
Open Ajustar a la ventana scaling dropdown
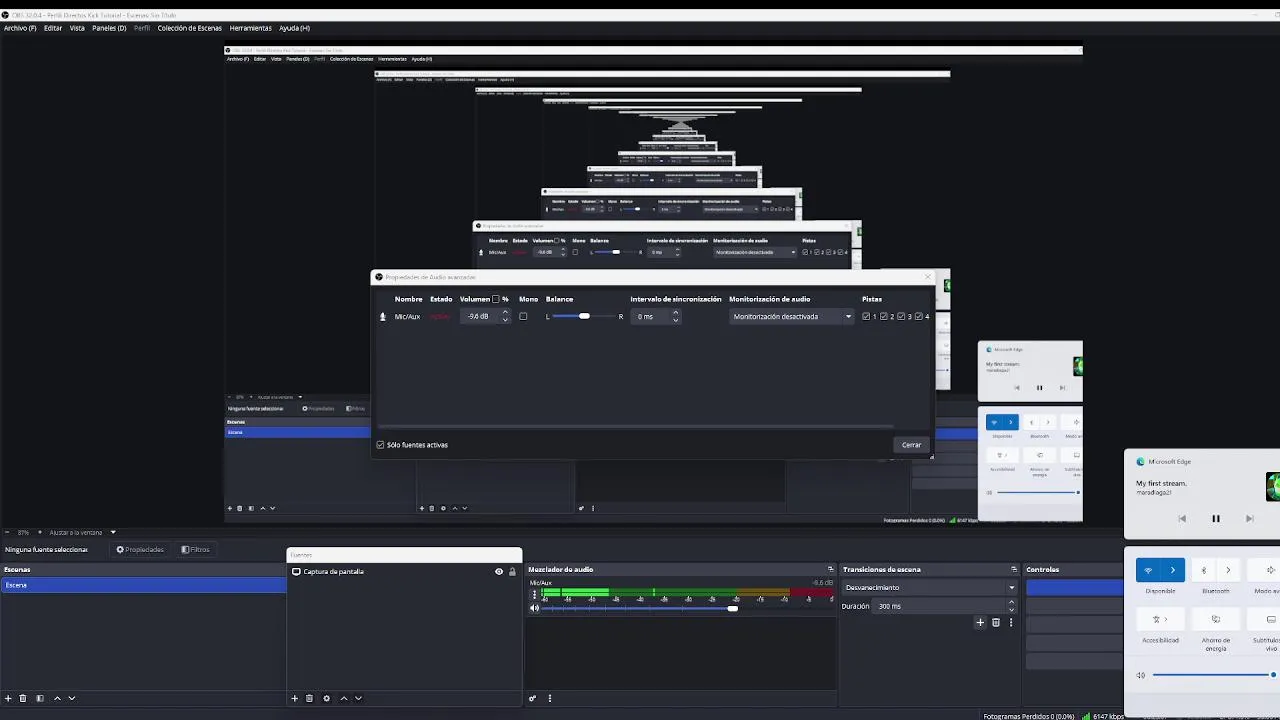point(83,532)
